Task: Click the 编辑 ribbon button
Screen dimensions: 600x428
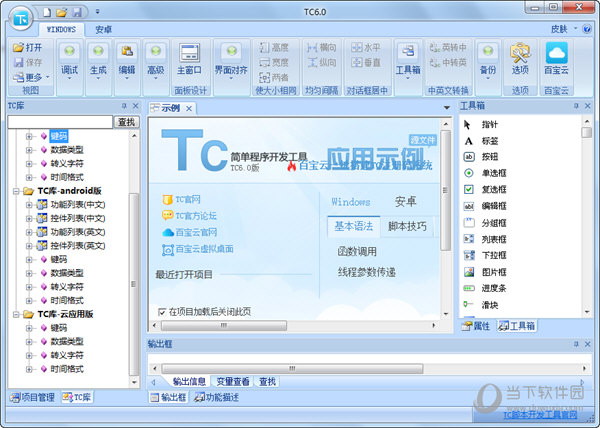Action: (127, 62)
